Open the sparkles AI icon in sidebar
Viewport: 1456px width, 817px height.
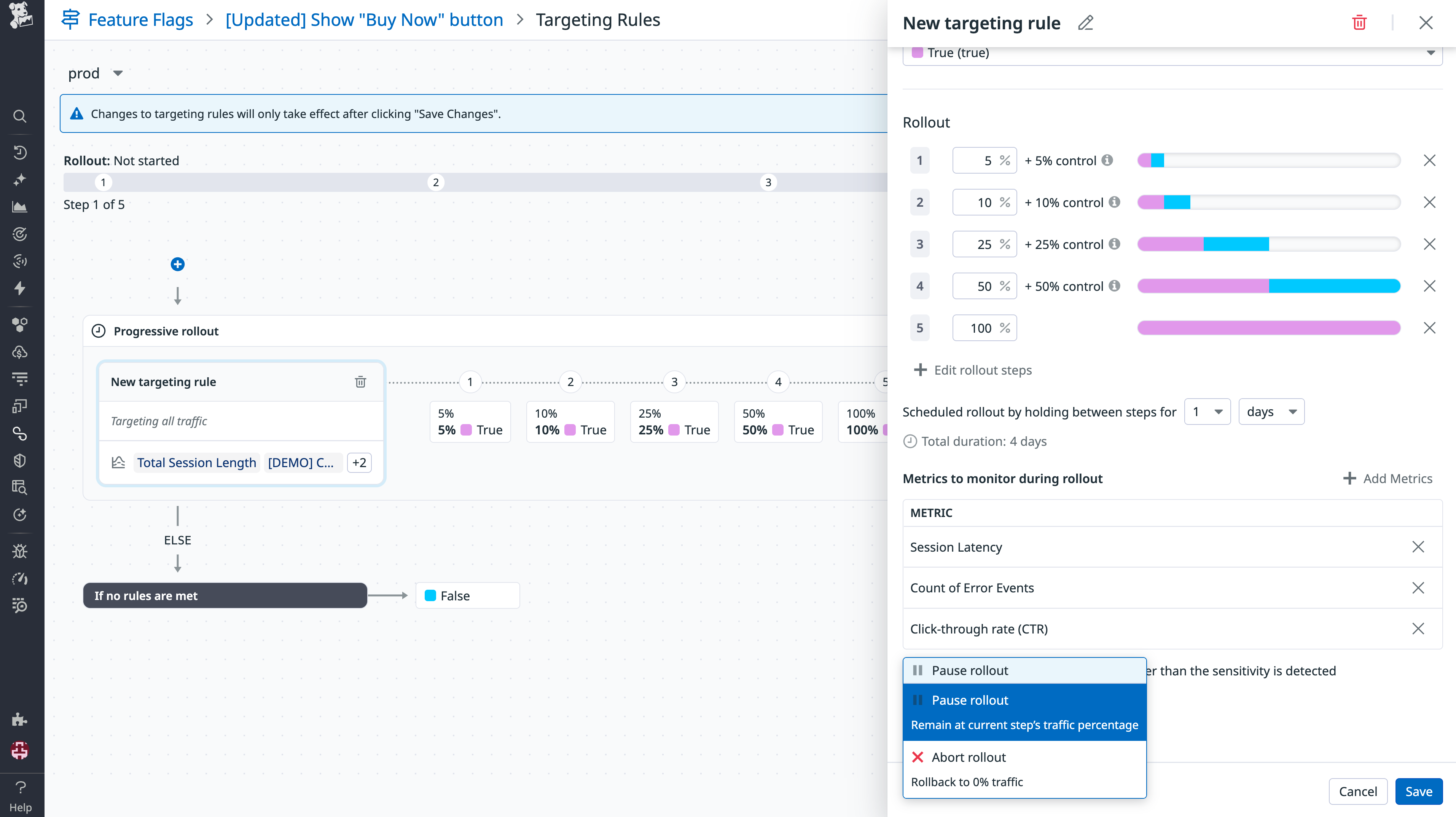[x=20, y=180]
